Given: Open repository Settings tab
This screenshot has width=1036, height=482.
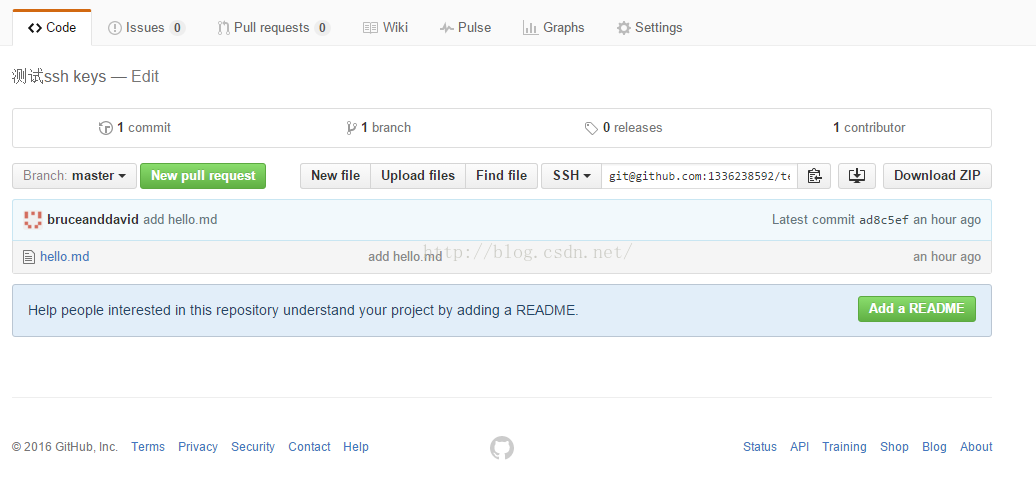Looking at the screenshot, I should coord(649,28).
